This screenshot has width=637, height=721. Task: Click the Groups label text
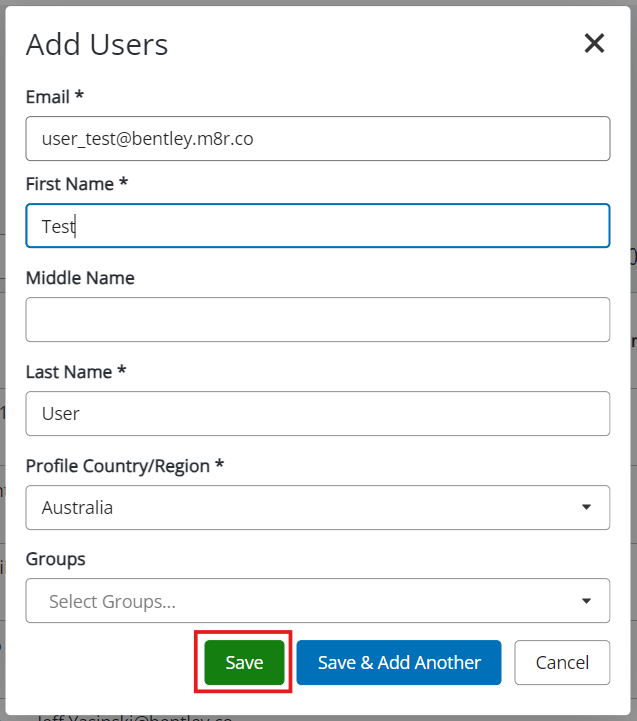(x=55, y=559)
